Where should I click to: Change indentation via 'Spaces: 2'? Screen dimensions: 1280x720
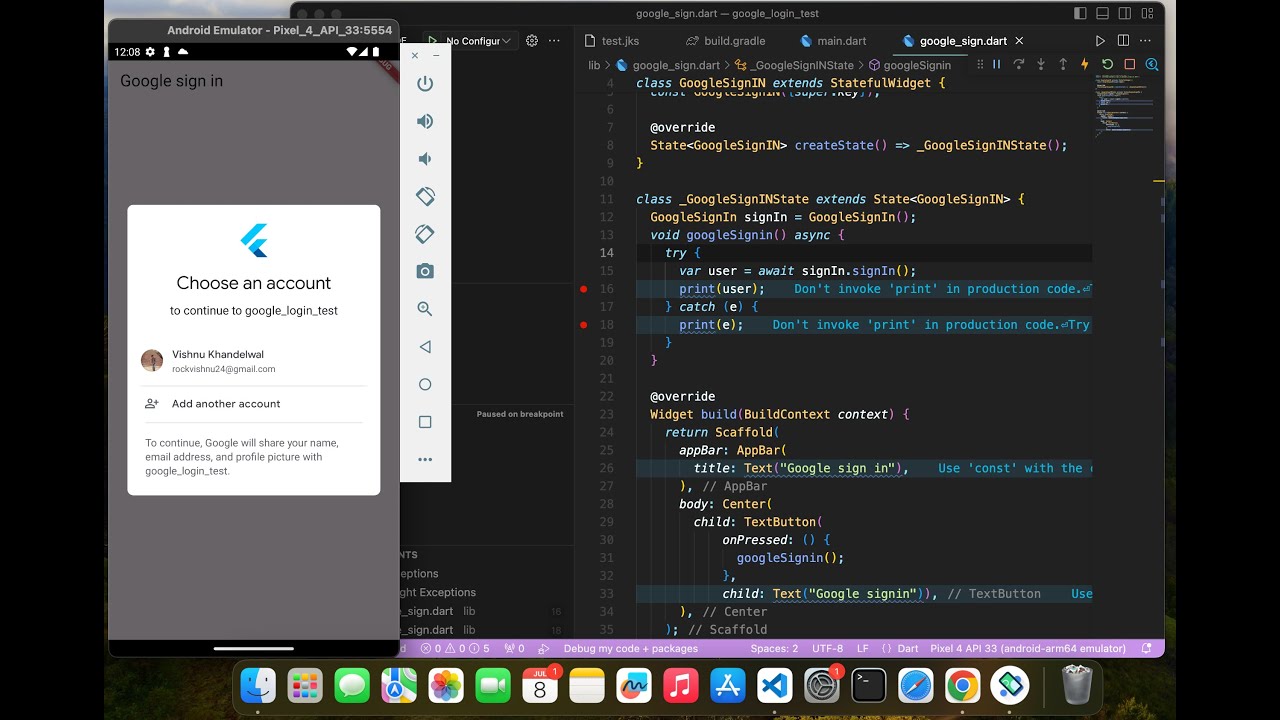[774, 648]
